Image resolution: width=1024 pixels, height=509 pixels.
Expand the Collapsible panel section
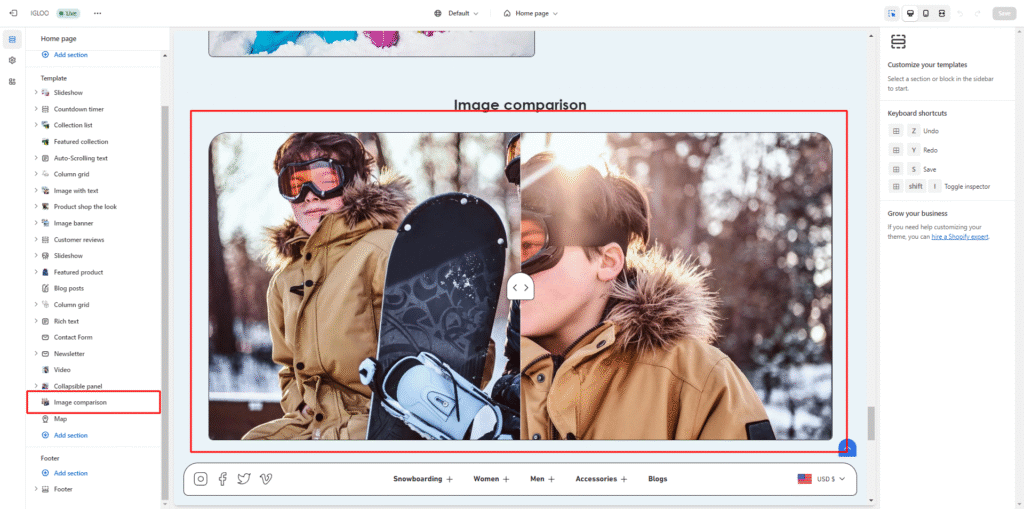36,386
